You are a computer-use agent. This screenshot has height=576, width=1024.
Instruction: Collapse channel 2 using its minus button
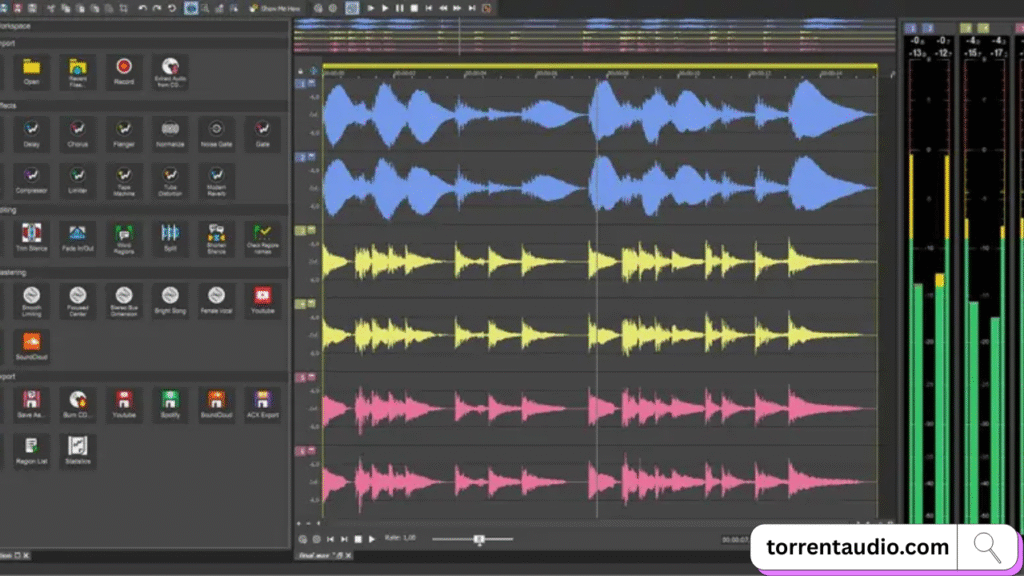(311, 158)
